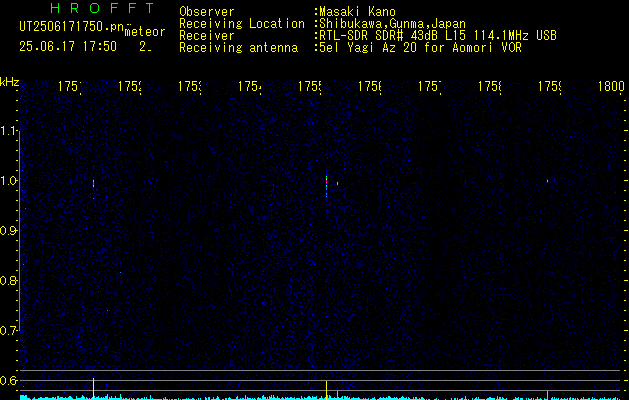The image size is (629, 400).
Task: Click the bright meteor echo just after 1751
Action: click(93, 184)
